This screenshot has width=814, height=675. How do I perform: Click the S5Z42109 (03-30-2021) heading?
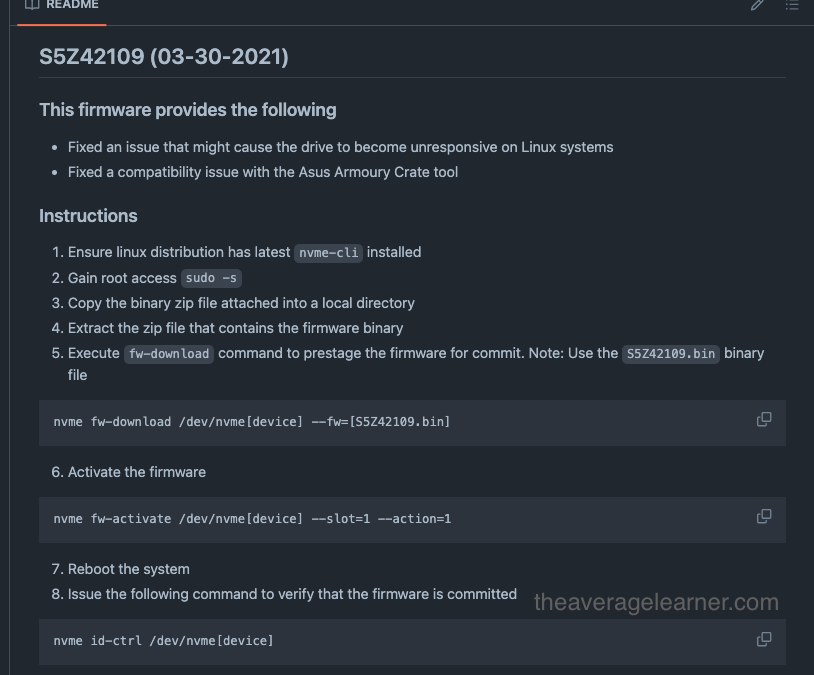point(165,57)
